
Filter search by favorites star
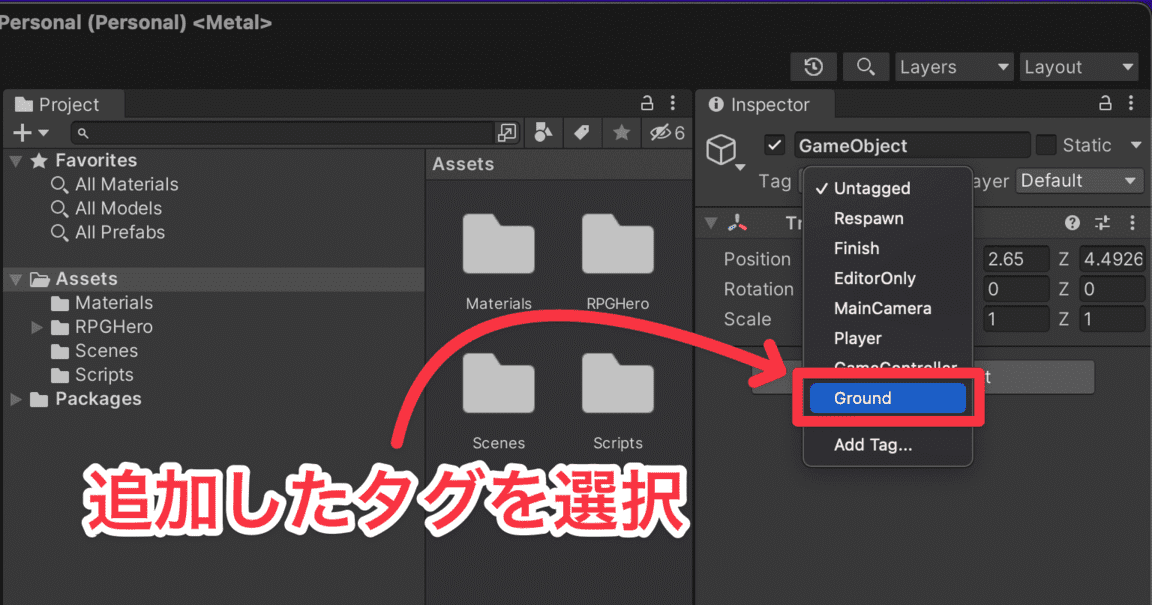(621, 131)
